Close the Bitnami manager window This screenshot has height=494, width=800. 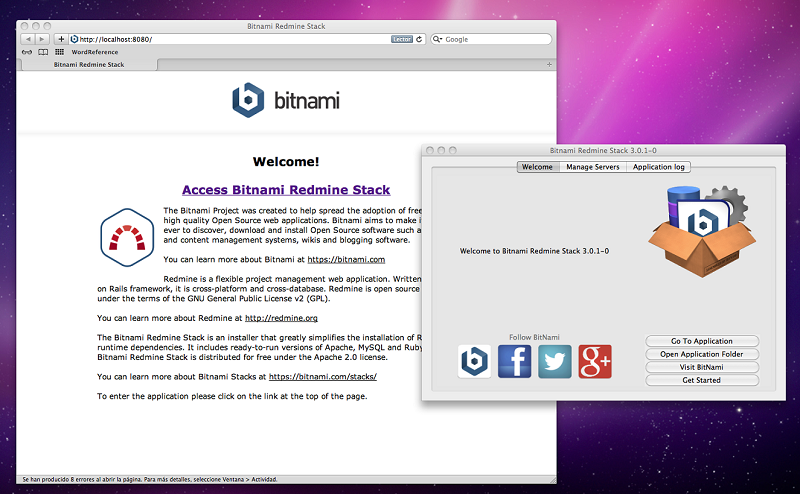pos(430,151)
